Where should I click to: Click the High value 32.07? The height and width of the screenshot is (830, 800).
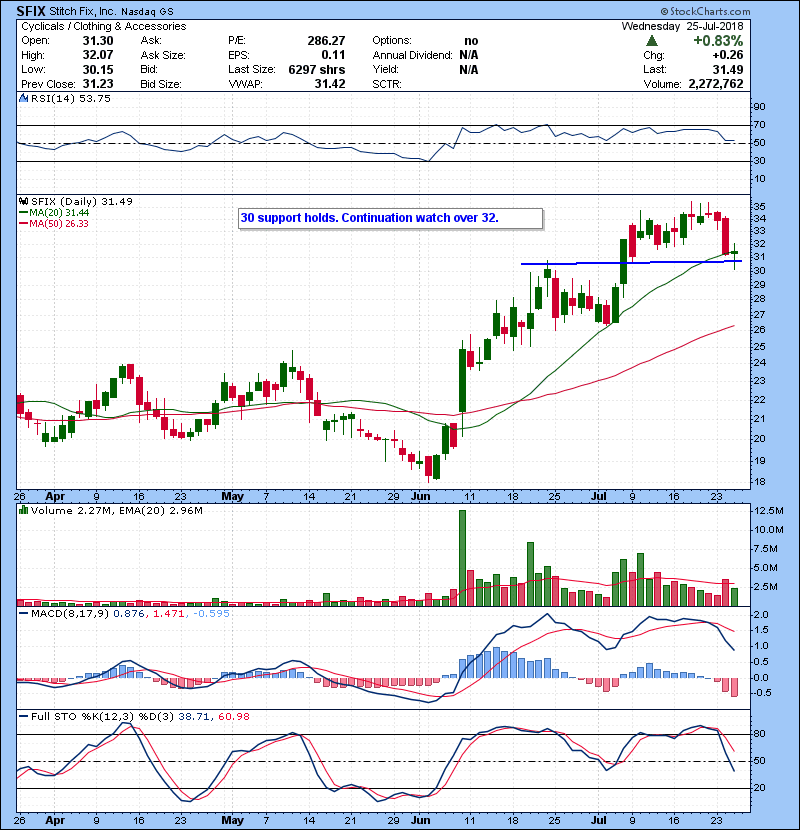(97, 55)
